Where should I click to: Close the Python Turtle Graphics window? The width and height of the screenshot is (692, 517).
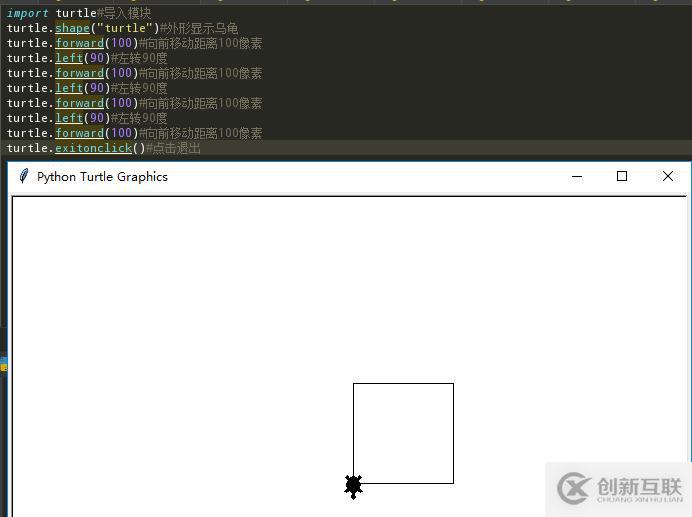668,176
